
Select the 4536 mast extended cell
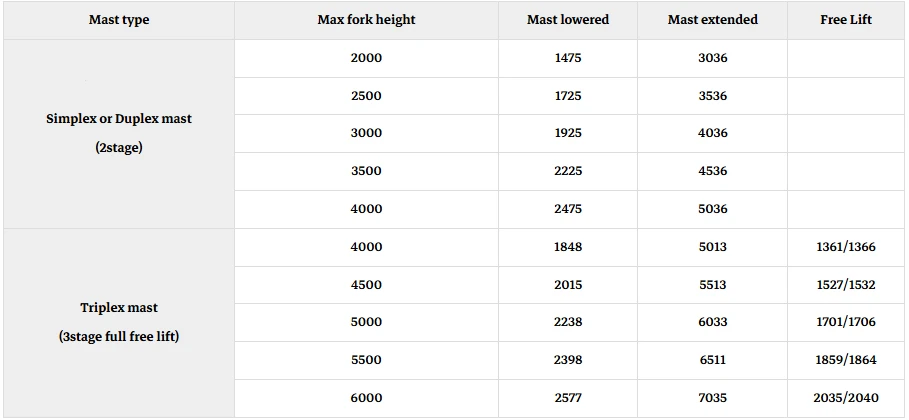point(712,171)
